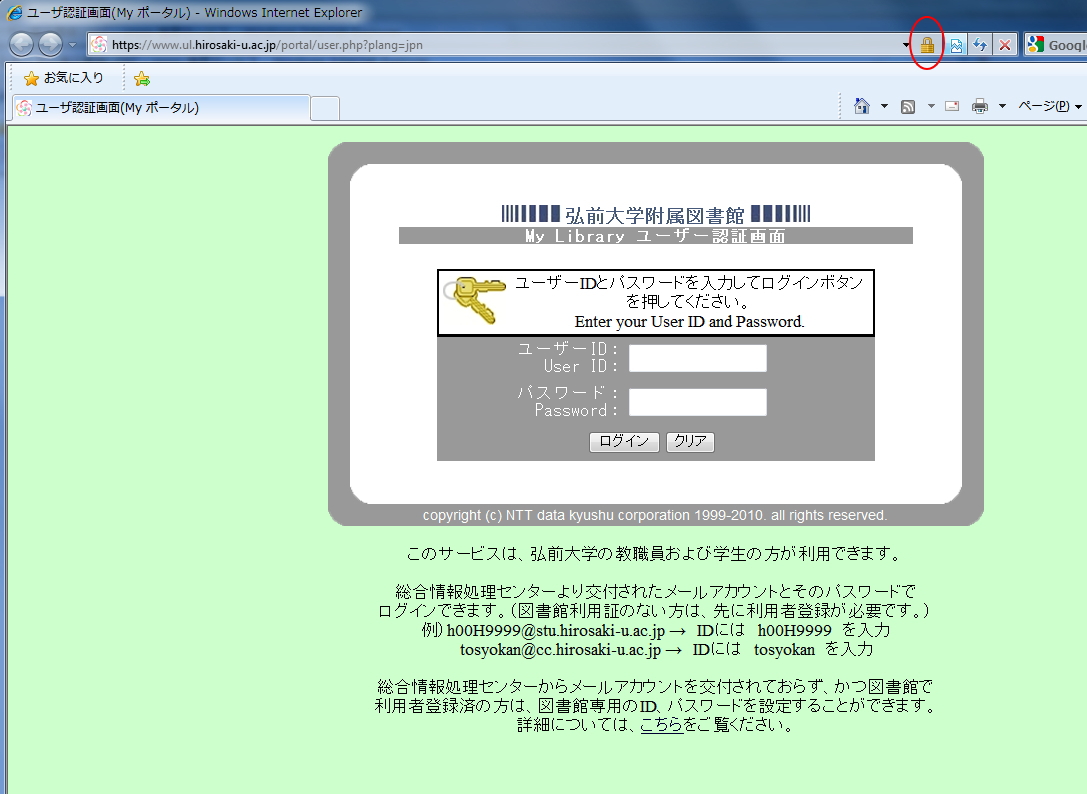Click the 弘前大学附属図書館 heading
This screenshot has height=794, width=1087.
654,215
